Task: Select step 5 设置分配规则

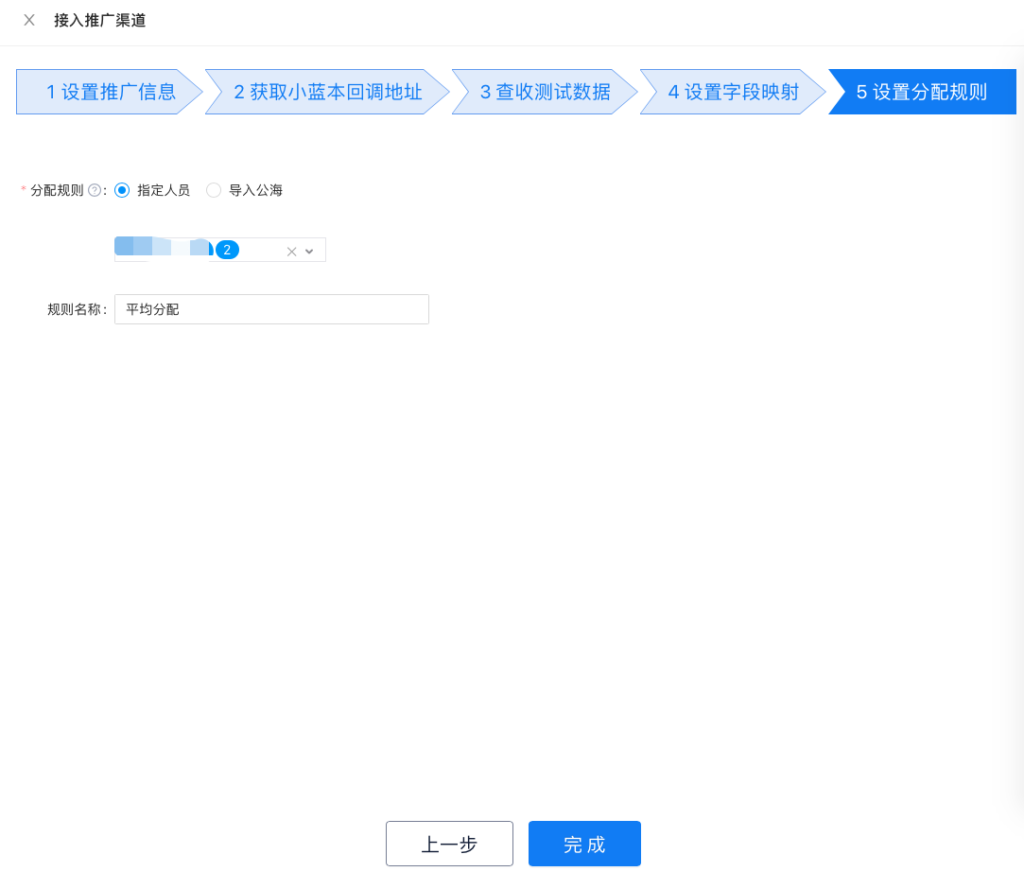Action: click(x=921, y=92)
